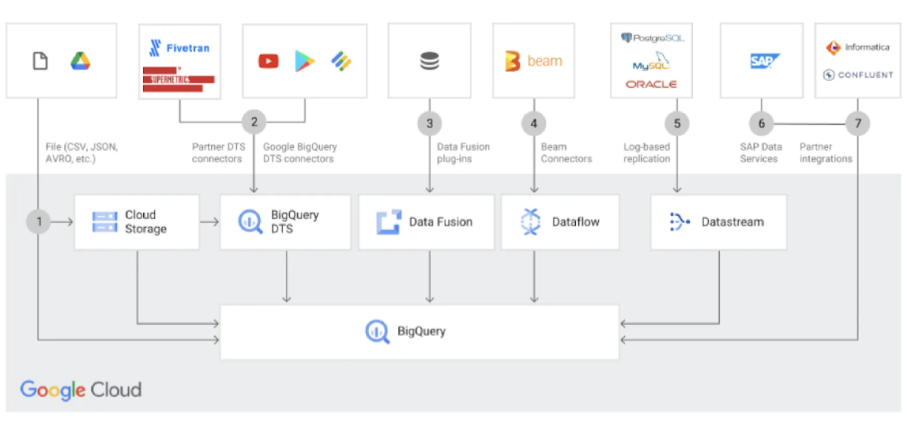Click the Apache Beam logo
Screen dimensions: 907x422
click(x=533, y=61)
